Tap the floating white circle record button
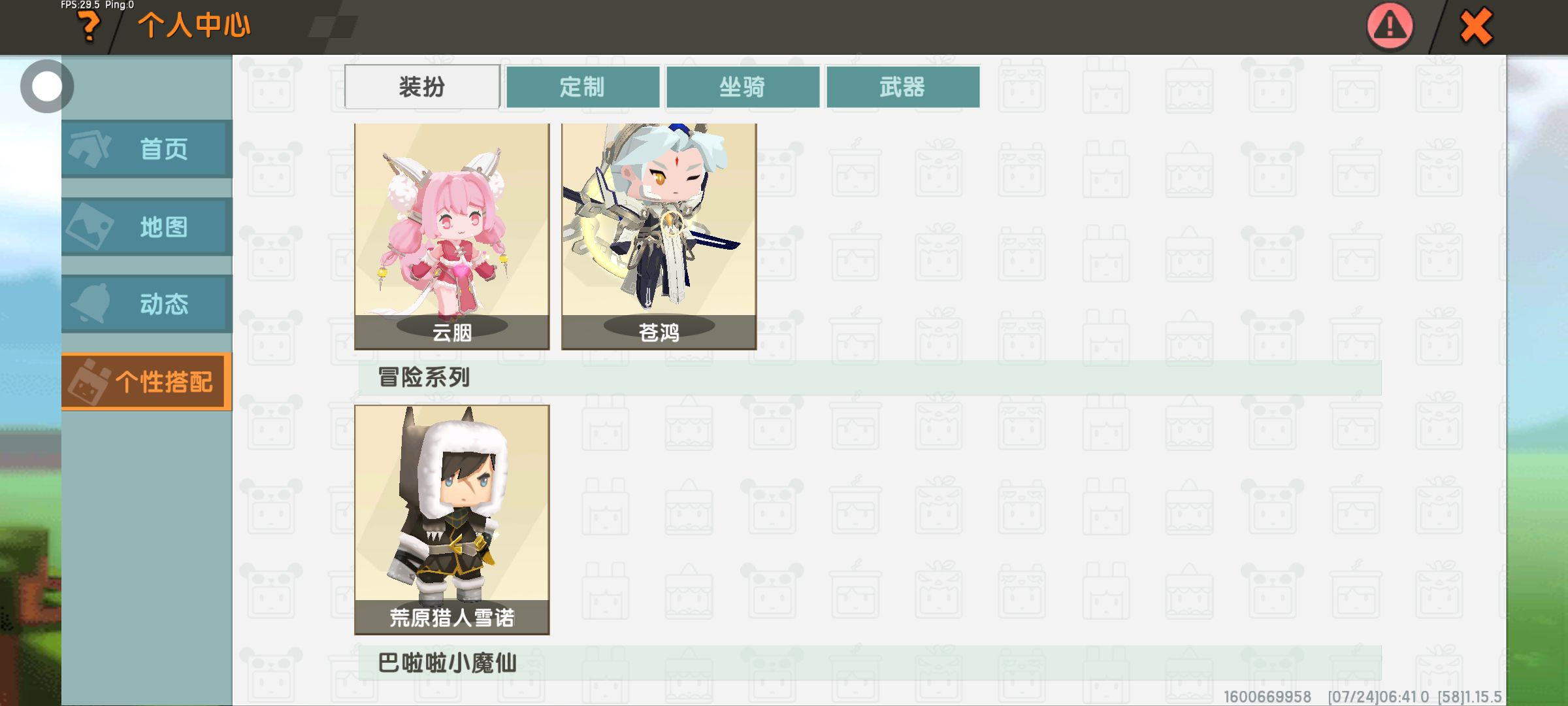Image resolution: width=1568 pixels, height=706 pixels. click(47, 86)
